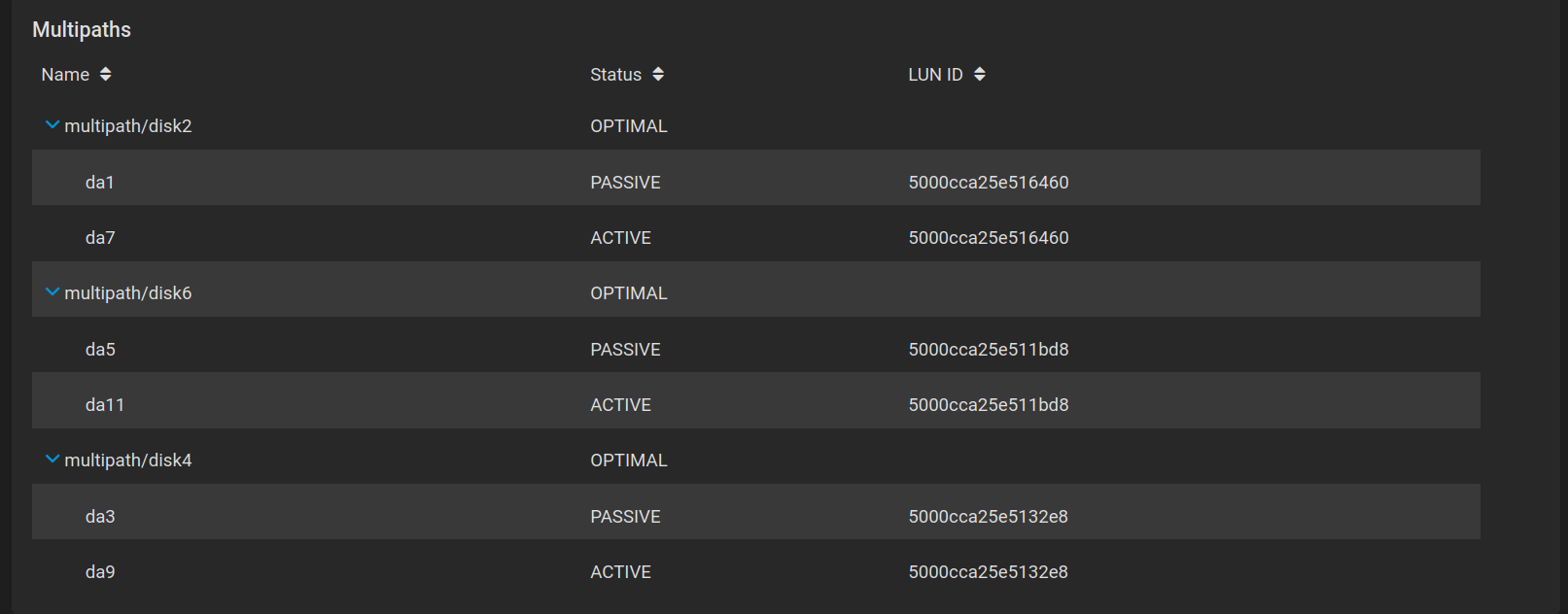This screenshot has width=1568, height=614.
Task: Click the OPTIMAL status of multipath/disk6
Action: [x=629, y=293]
